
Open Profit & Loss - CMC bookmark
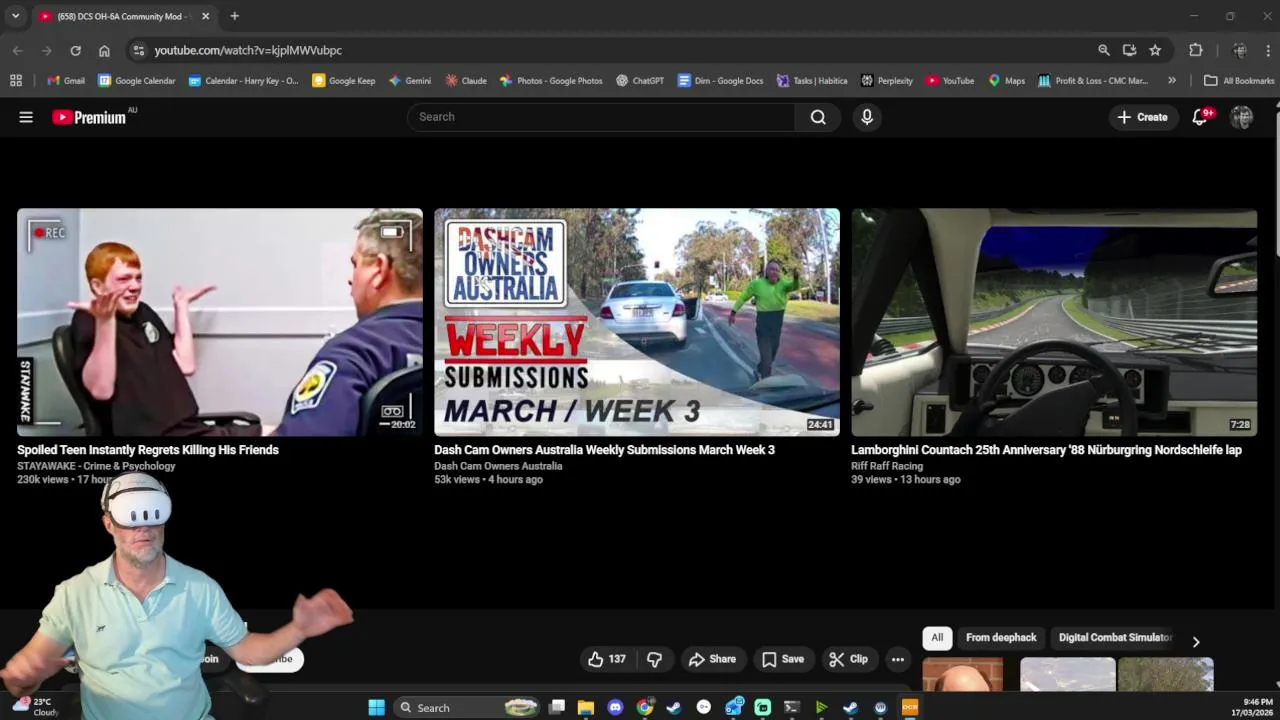[1093, 81]
